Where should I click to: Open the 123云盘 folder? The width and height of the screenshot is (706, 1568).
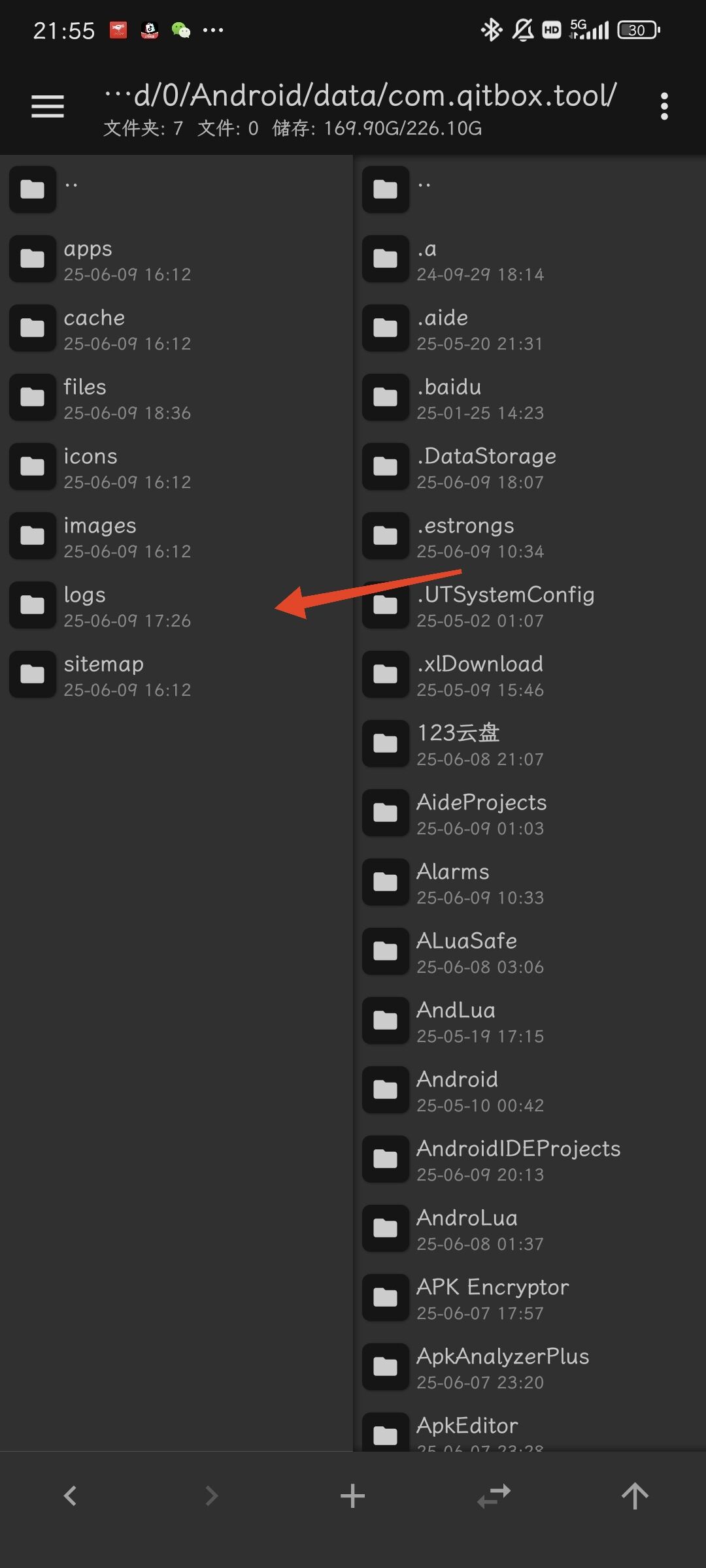530,744
